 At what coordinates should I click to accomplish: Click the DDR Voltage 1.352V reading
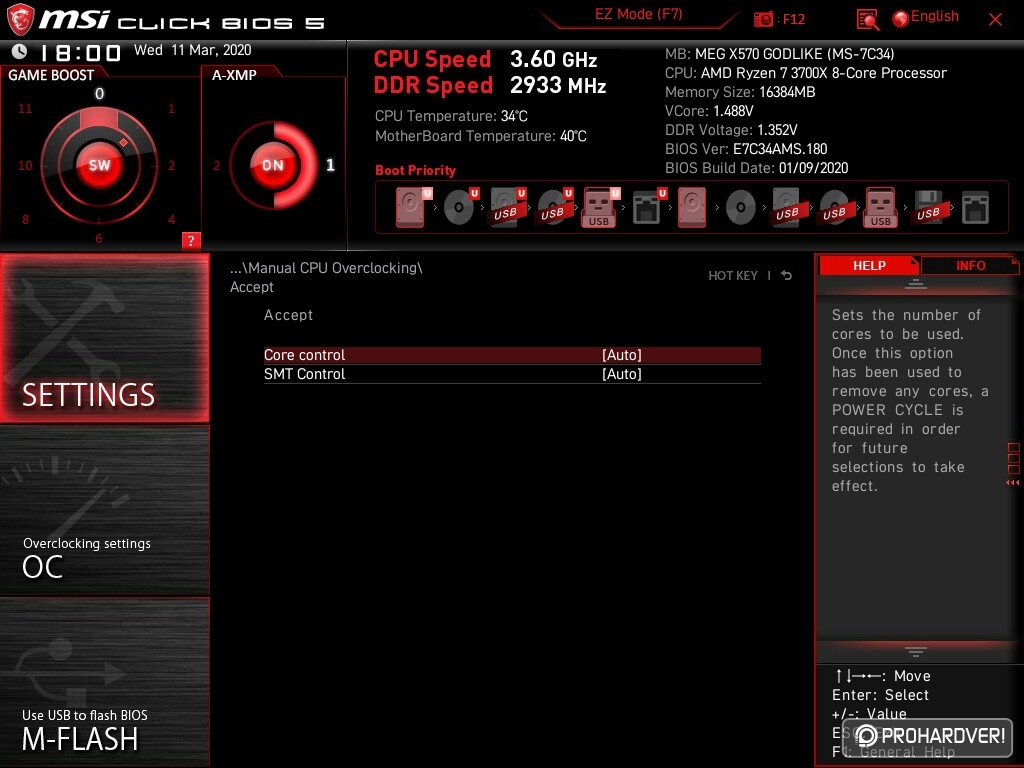click(x=731, y=130)
